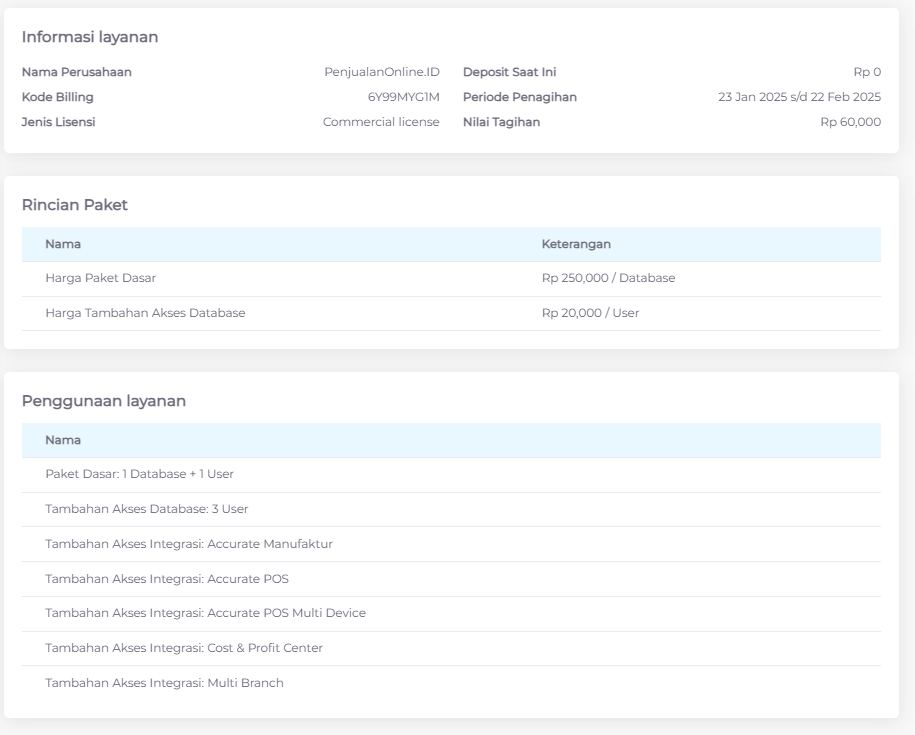Screen dimensions: 915x735
Task: Select the Accurate POS Multi Device row
Action: 205,613
